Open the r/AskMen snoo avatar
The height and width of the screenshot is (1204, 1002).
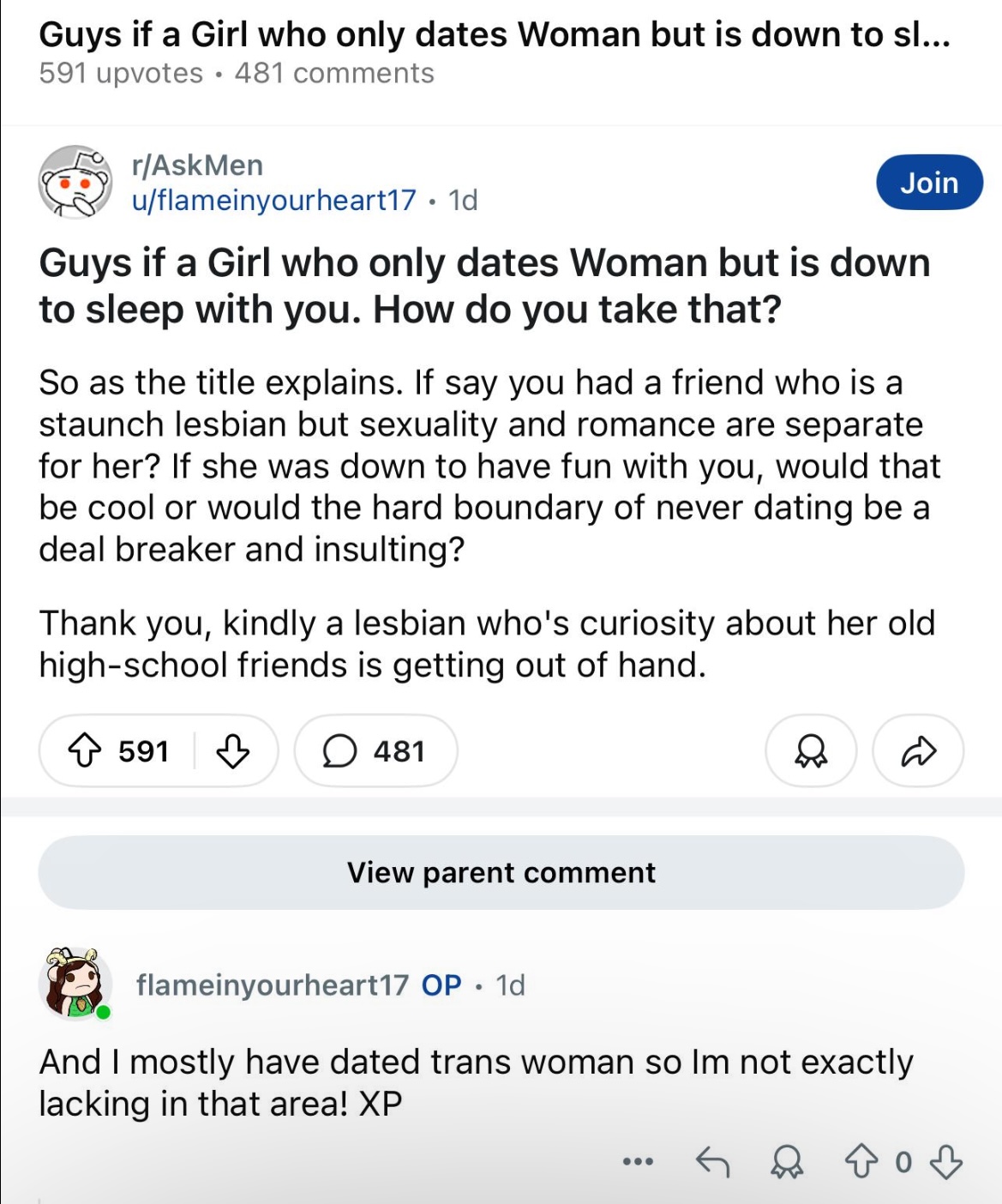coord(75,182)
